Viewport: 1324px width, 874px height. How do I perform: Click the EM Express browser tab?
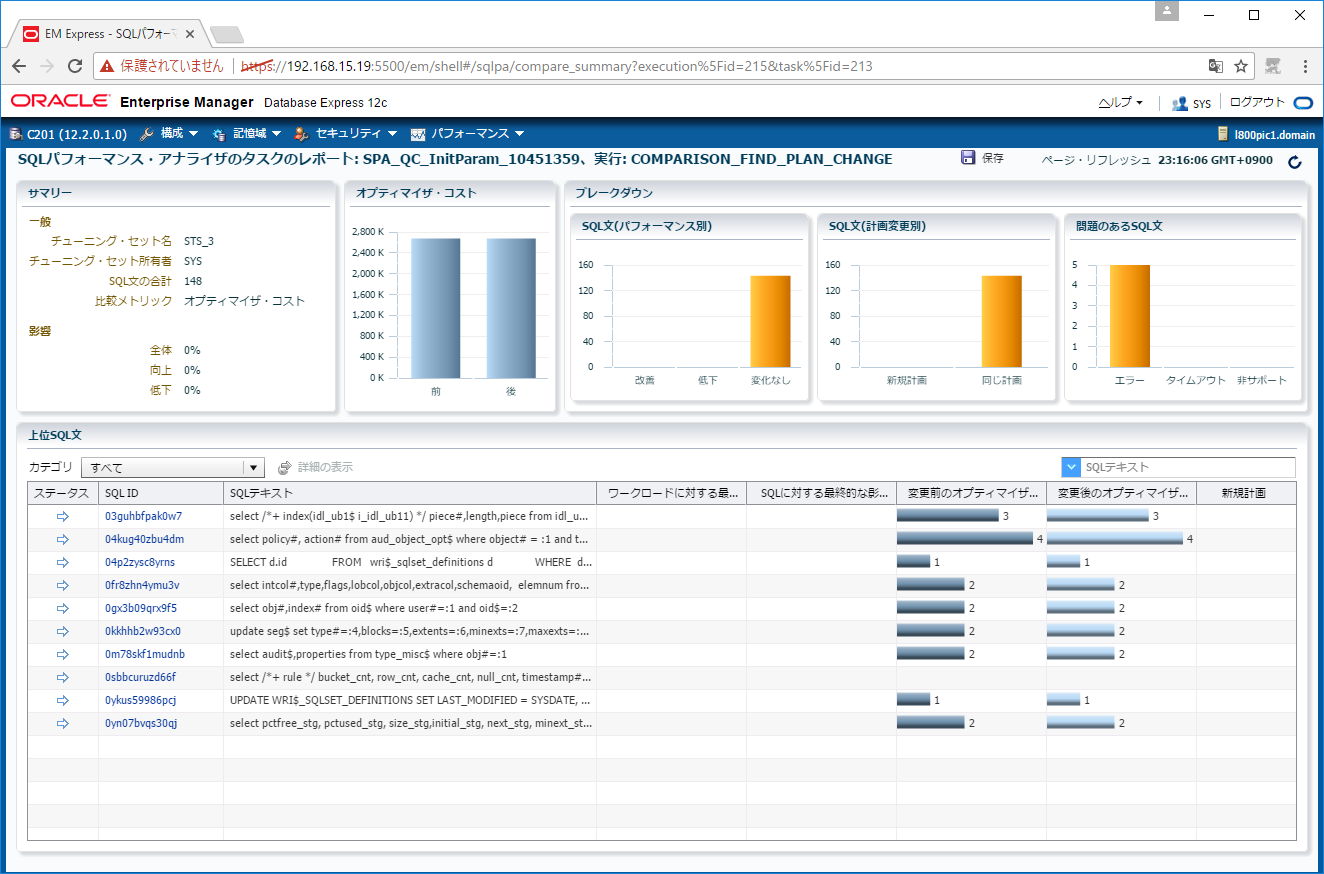coord(109,34)
